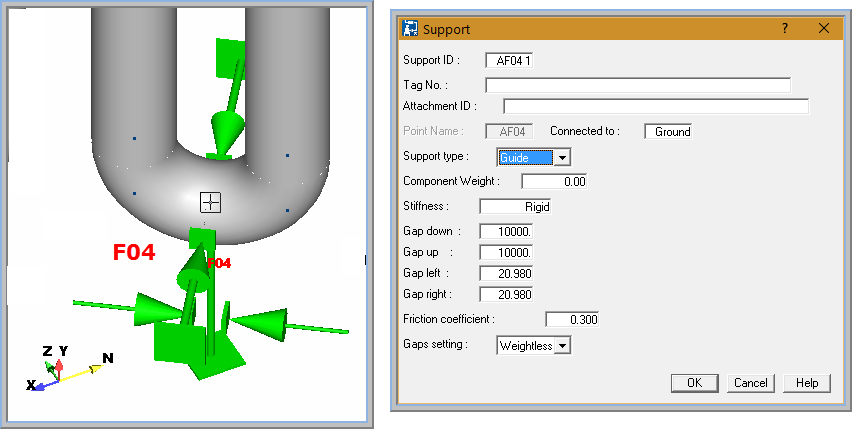
Task: Open the Gaps setting dropdown
Action: [563, 345]
